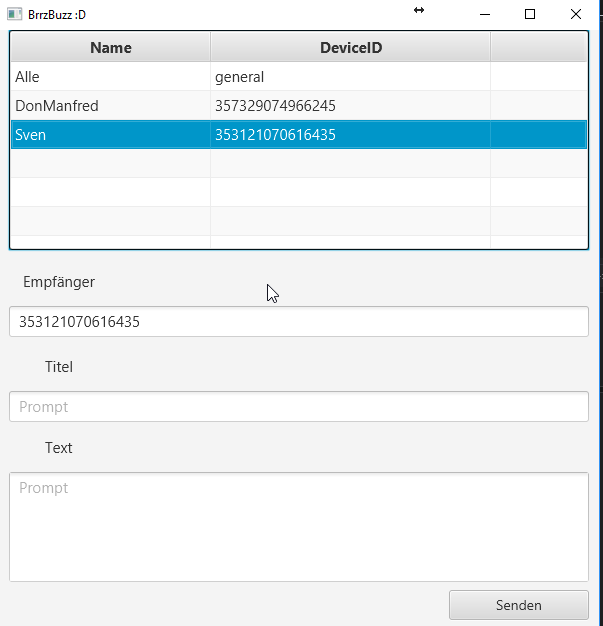Sort table by the Name column header
This screenshot has width=603, height=626.
[x=110, y=47]
